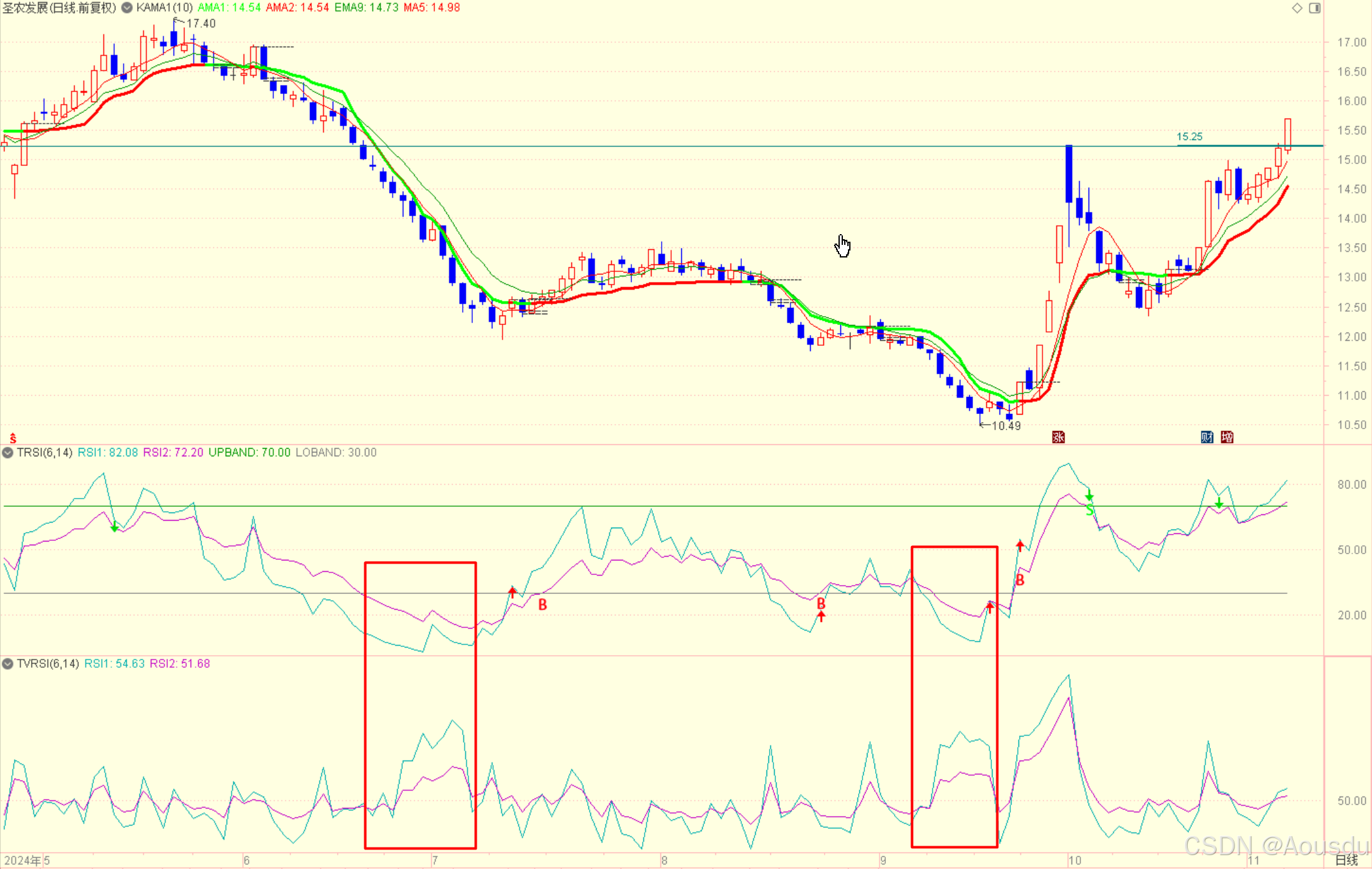Click the 2024年5 date label on axis

tap(27, 860)
